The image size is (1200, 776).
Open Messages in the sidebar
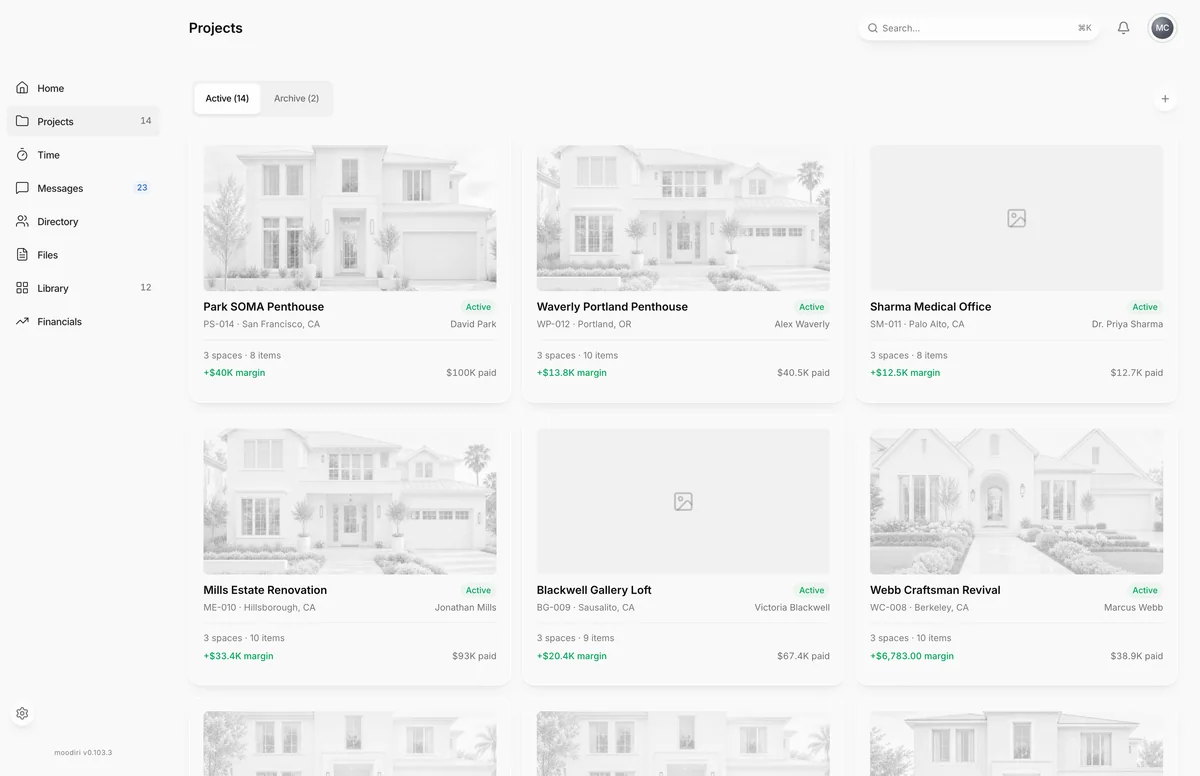(x=83, y=188)
